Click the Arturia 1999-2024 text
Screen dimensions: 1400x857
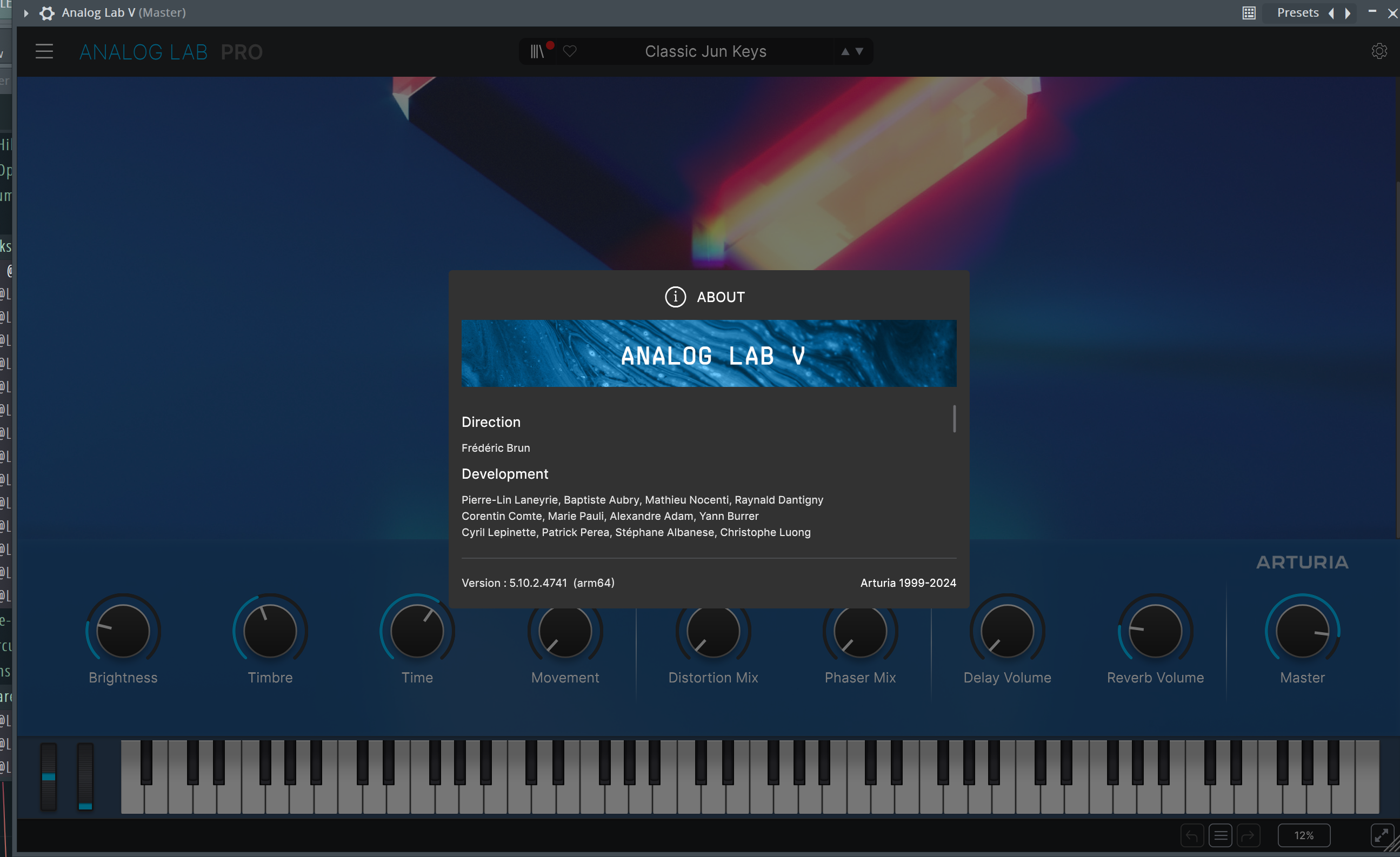point(908,583)
